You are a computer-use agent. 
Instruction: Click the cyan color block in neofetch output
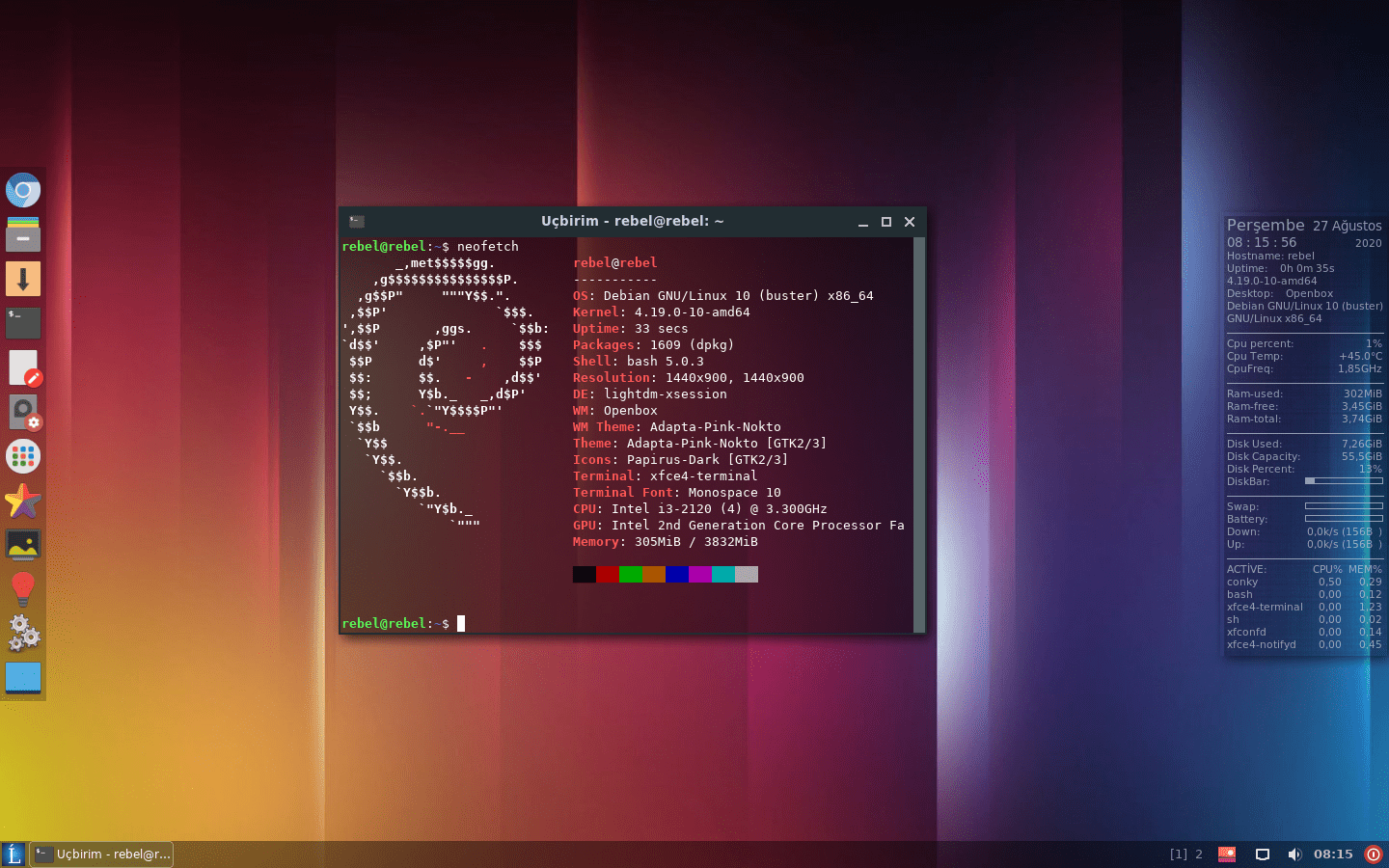coord(723,575)
